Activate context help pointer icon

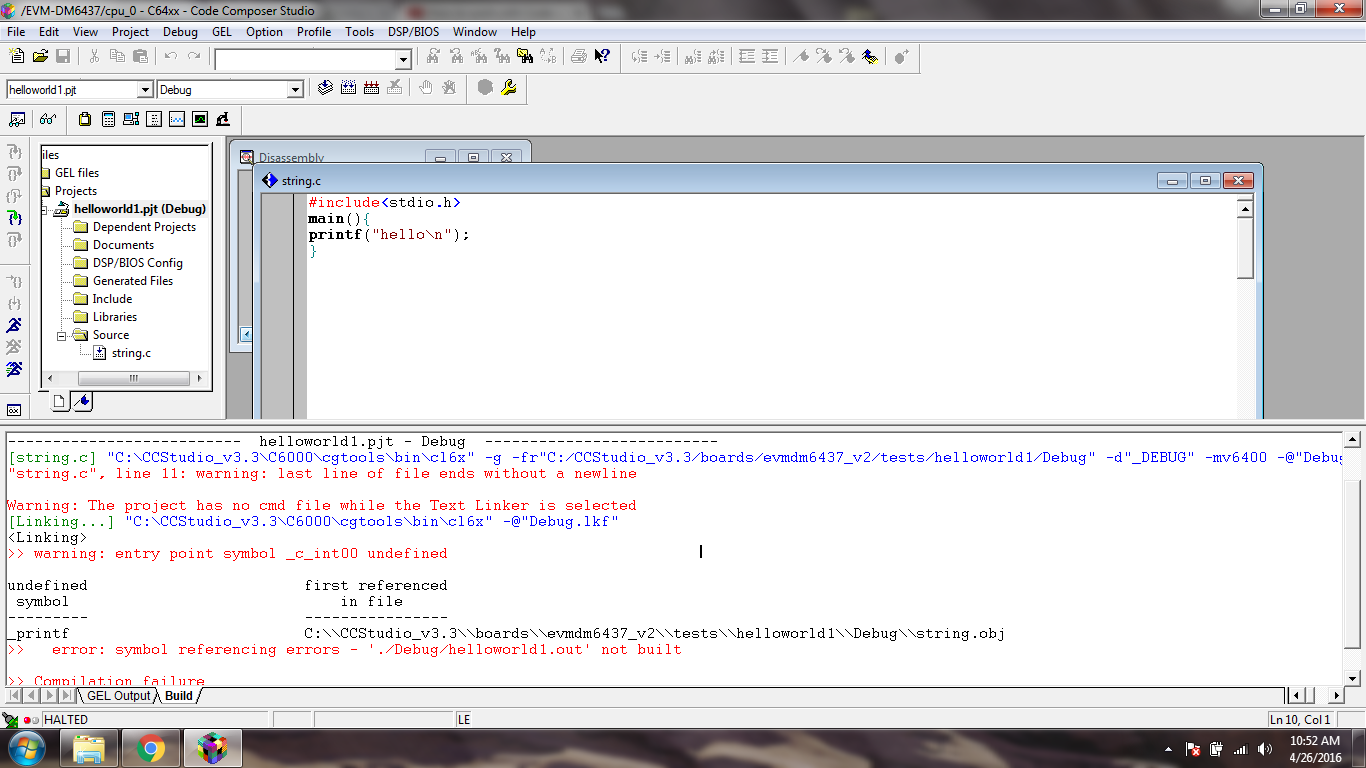point(602,57)
